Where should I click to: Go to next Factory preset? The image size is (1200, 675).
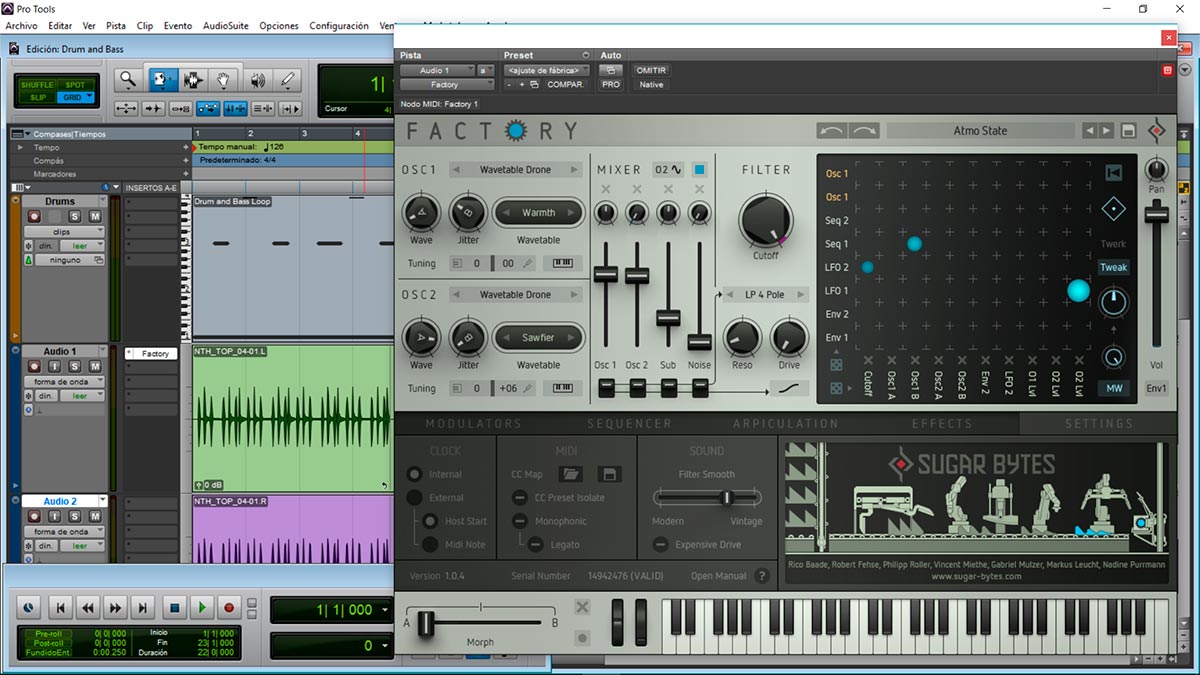click(1106, 130)
